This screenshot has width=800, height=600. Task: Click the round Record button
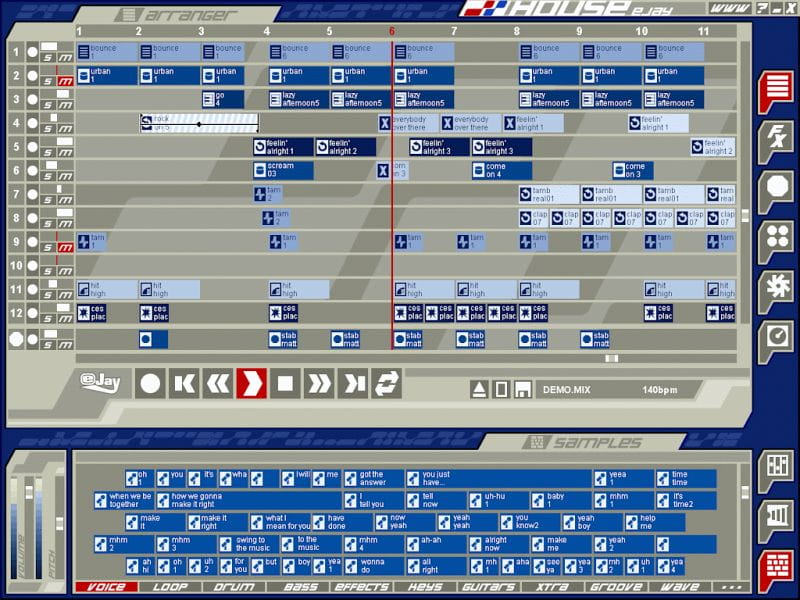(150, 383)
